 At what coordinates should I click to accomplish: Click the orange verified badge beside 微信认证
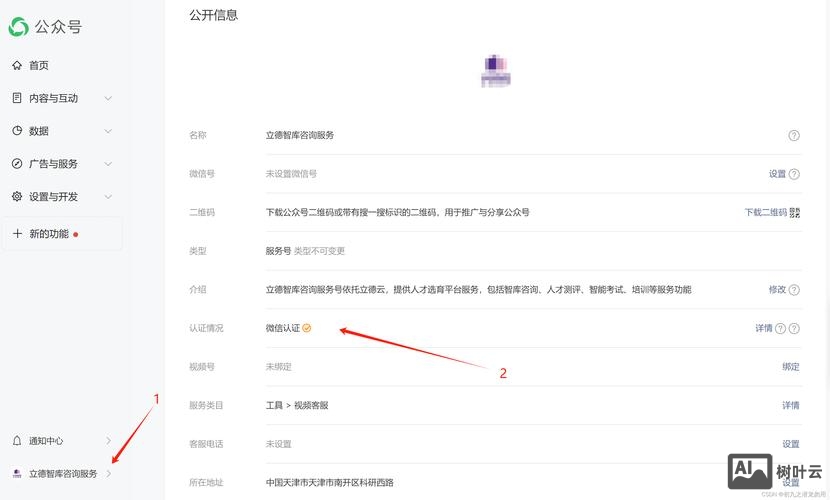coord(306,328)
